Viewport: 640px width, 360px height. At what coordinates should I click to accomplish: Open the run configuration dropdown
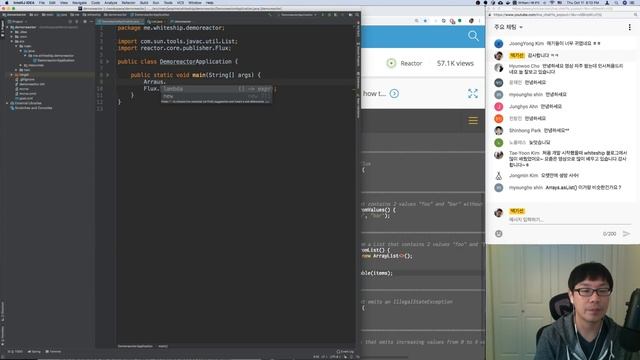(x=298, y=15)
